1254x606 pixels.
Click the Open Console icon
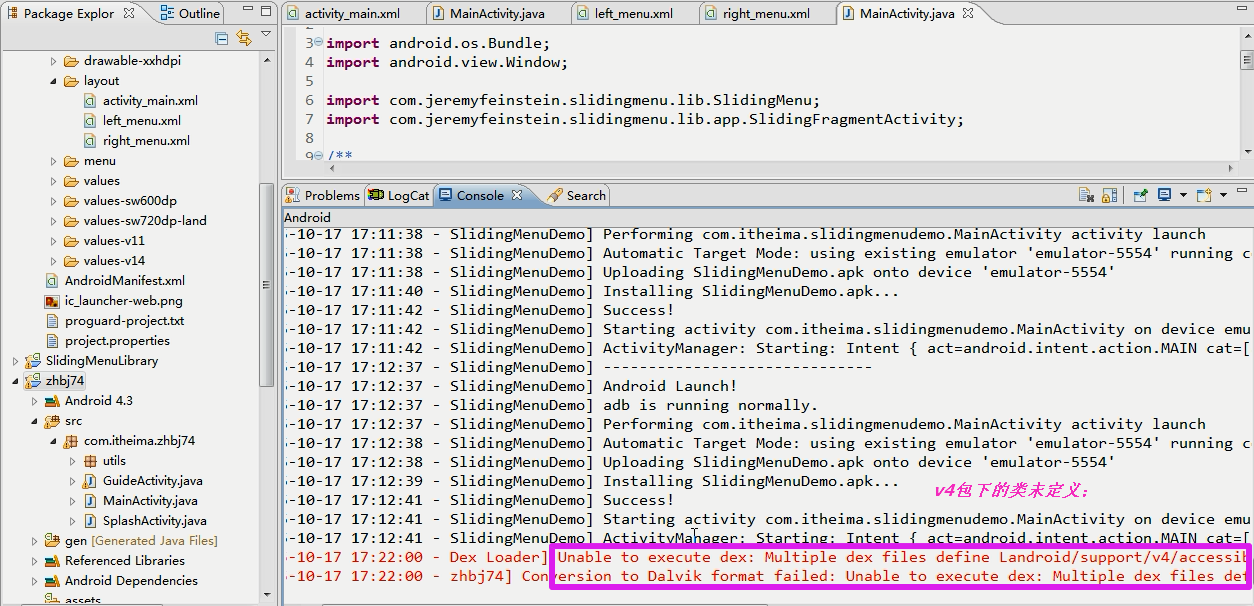[x=1205, y=196]
